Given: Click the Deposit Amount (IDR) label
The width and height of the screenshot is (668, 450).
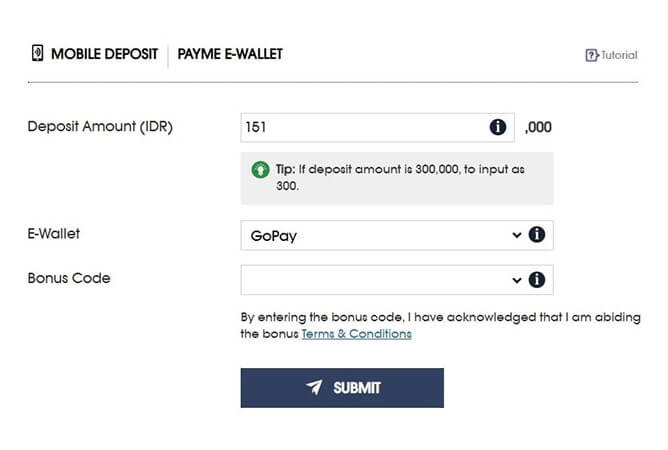Looking at the screenshot, I should coord(100,127).
